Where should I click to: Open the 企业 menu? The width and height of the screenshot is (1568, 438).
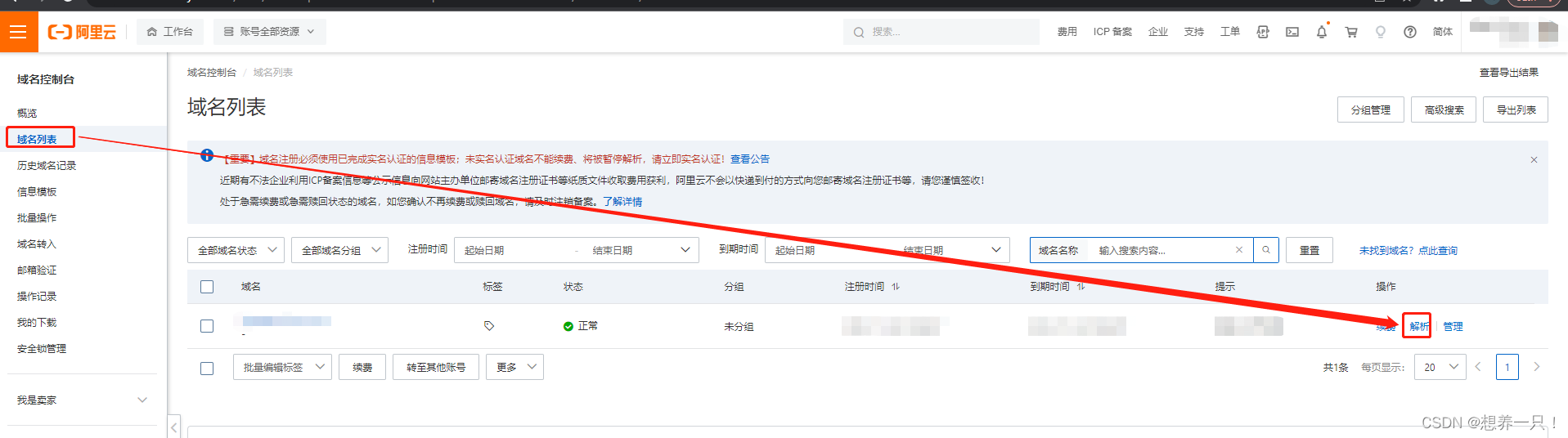(x=1157, y=32)
